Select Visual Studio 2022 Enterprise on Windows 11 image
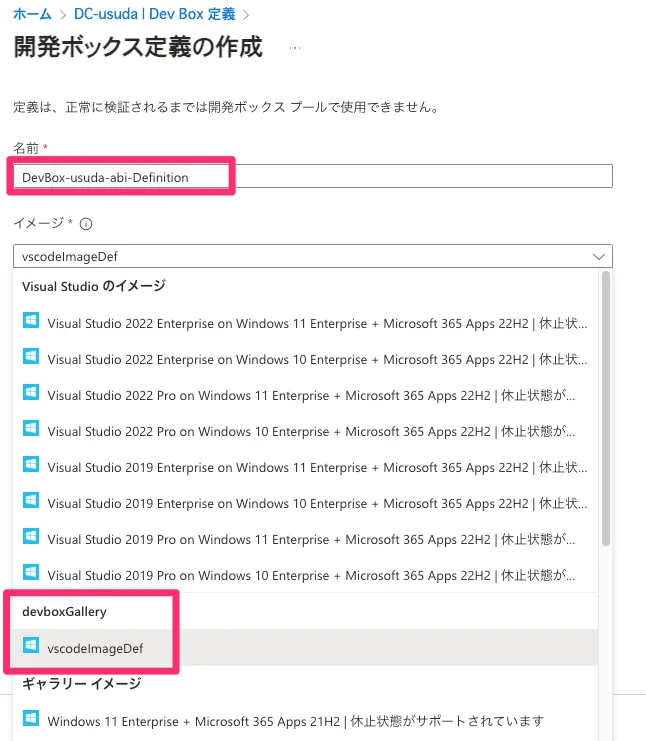 click(x=305, y=323)
